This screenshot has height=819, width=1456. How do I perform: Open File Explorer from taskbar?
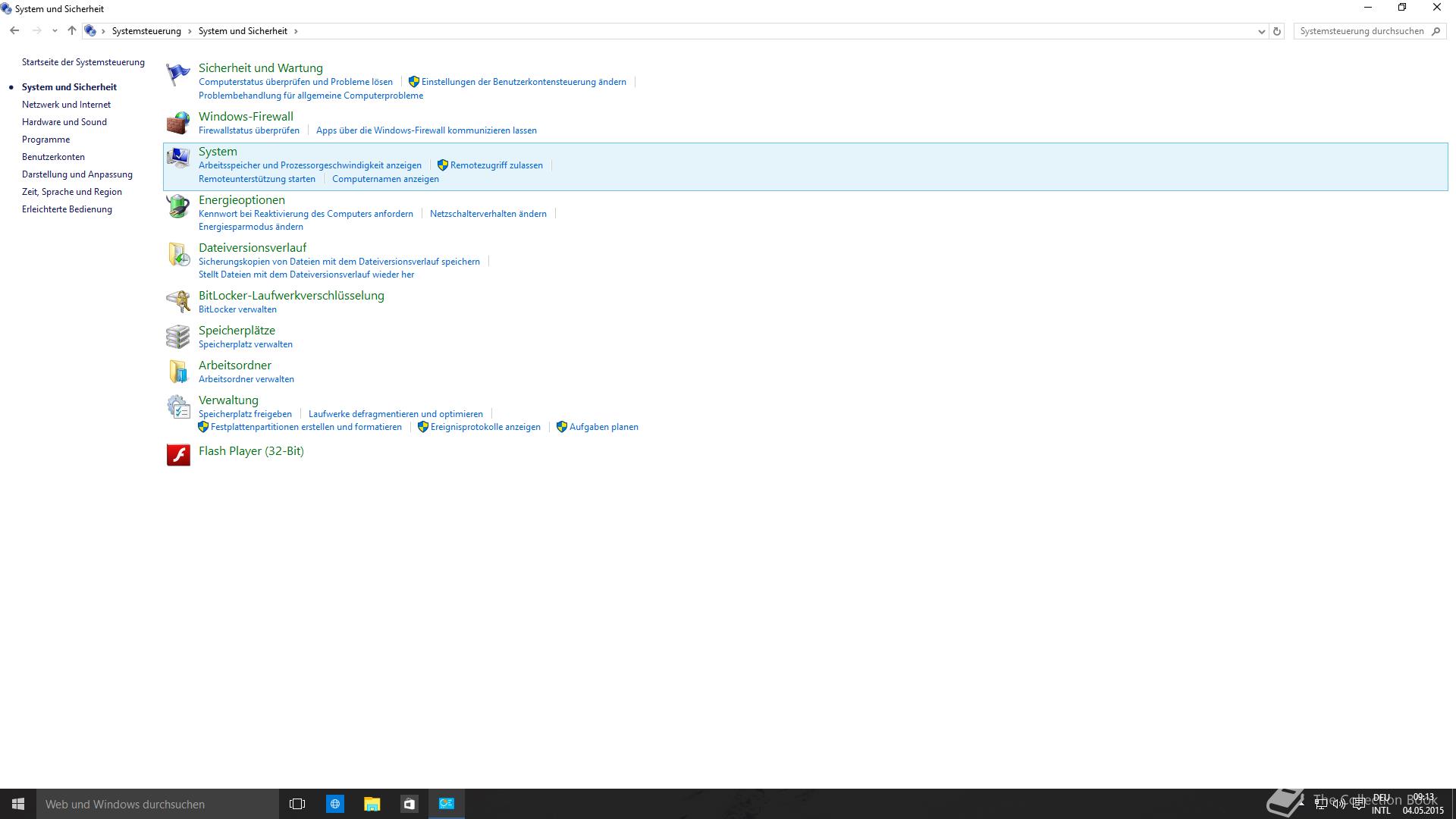372,804
